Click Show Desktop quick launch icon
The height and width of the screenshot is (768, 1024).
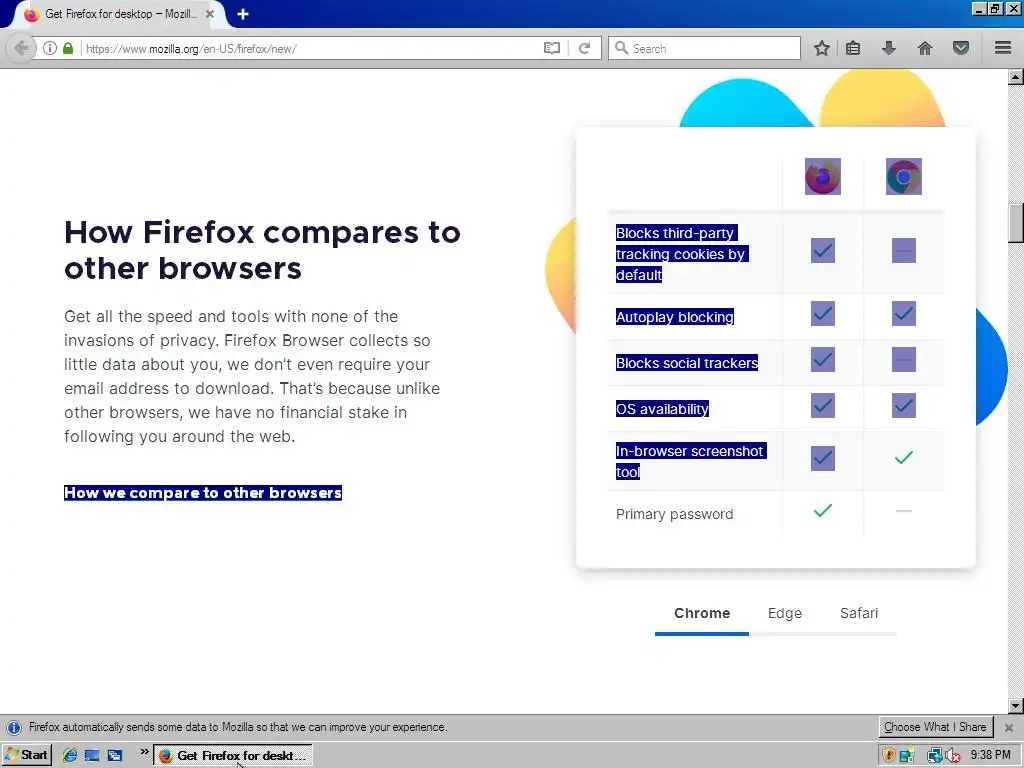[92, 755]
